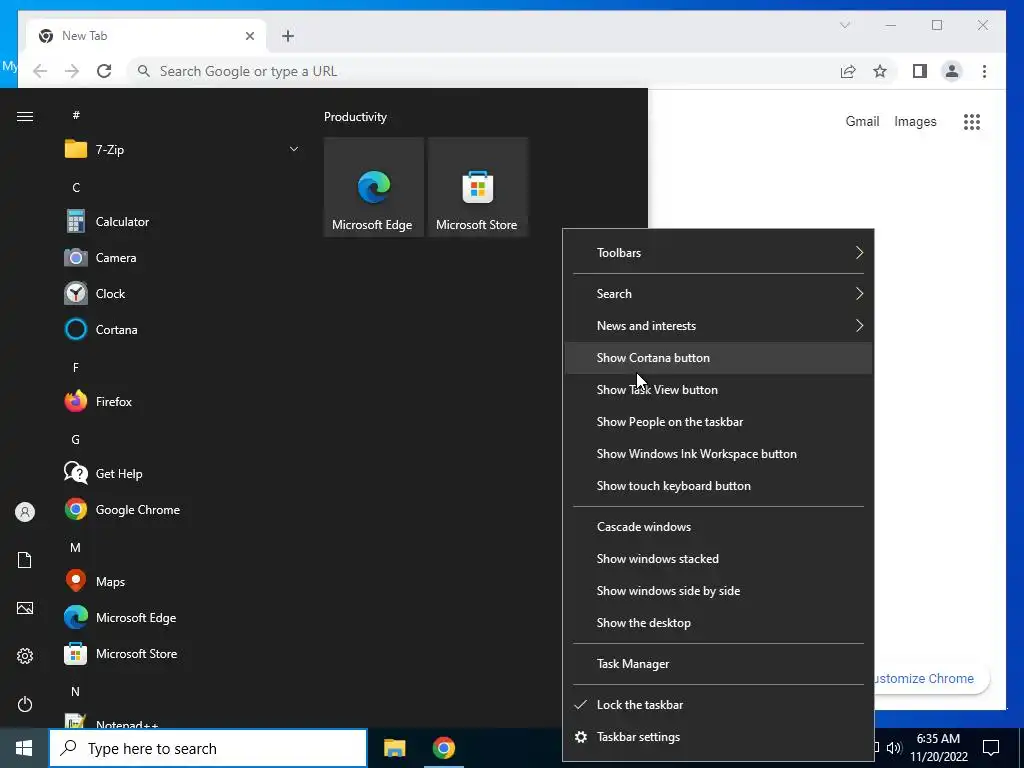
Task: Open File Explorer from the taskbar
Action: click(394, 748)
